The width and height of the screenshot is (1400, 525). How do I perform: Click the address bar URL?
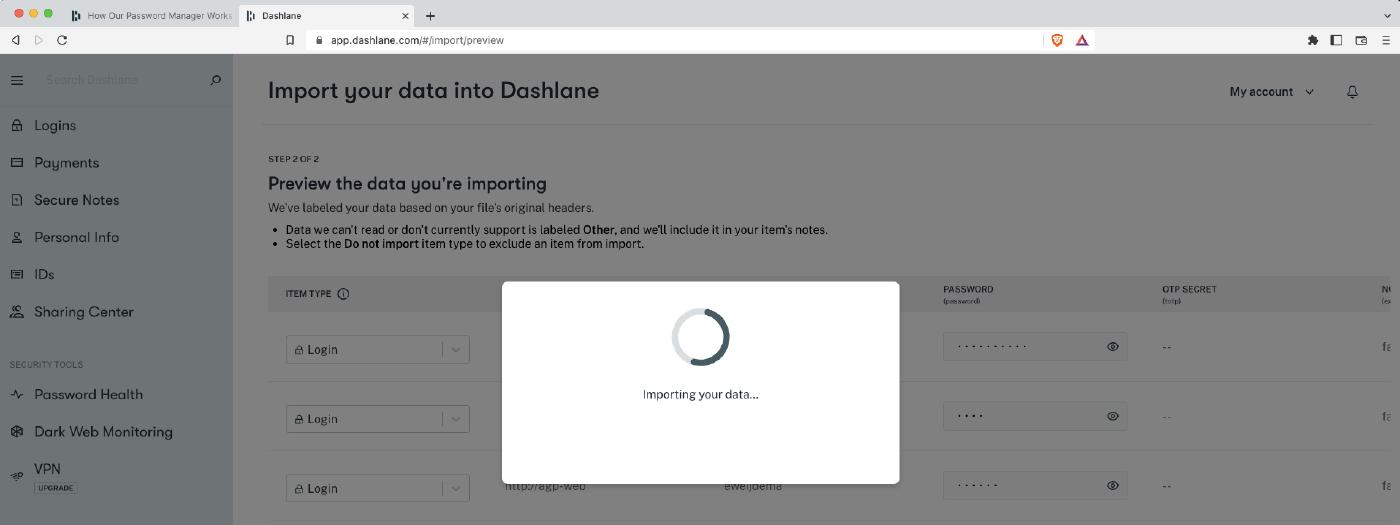[417, 40]
